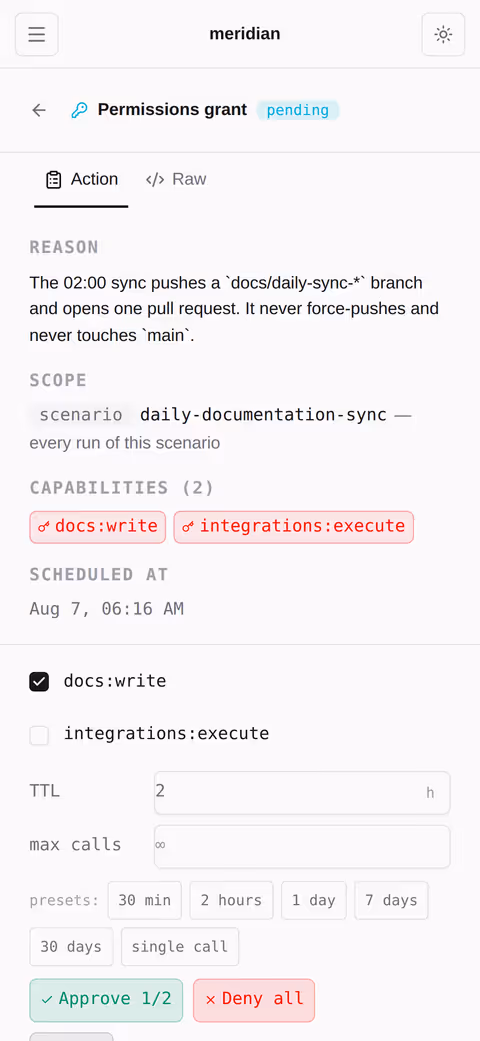This screenshot has height=1041, width=480.
Task: Click the max calls input field
Action: point(302,846)
